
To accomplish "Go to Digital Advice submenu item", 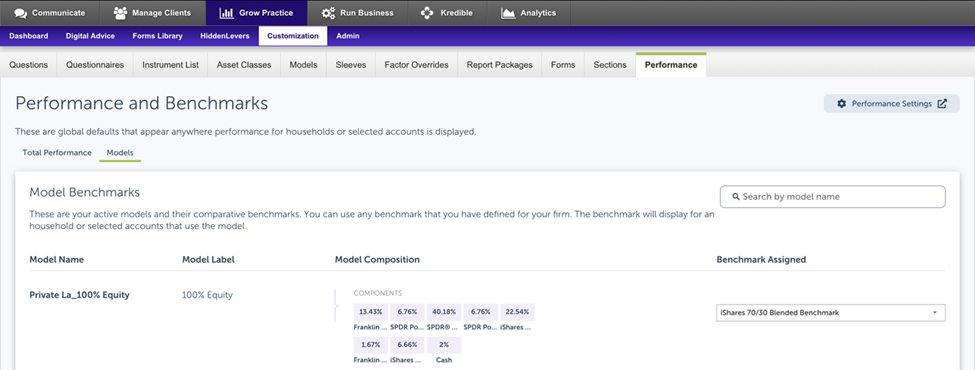I will coord(90,36).
